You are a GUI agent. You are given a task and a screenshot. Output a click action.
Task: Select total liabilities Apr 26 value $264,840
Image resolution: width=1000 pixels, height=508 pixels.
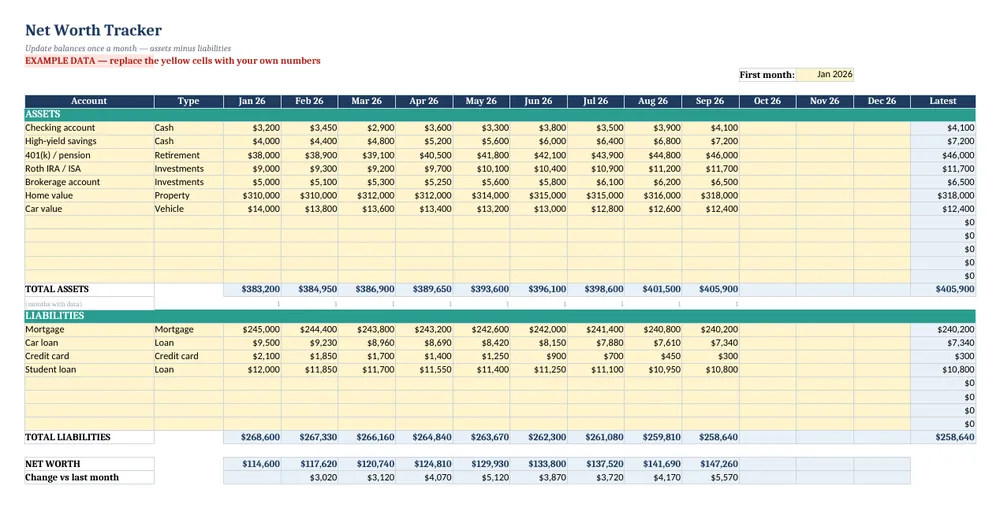[x=425, y=437]
